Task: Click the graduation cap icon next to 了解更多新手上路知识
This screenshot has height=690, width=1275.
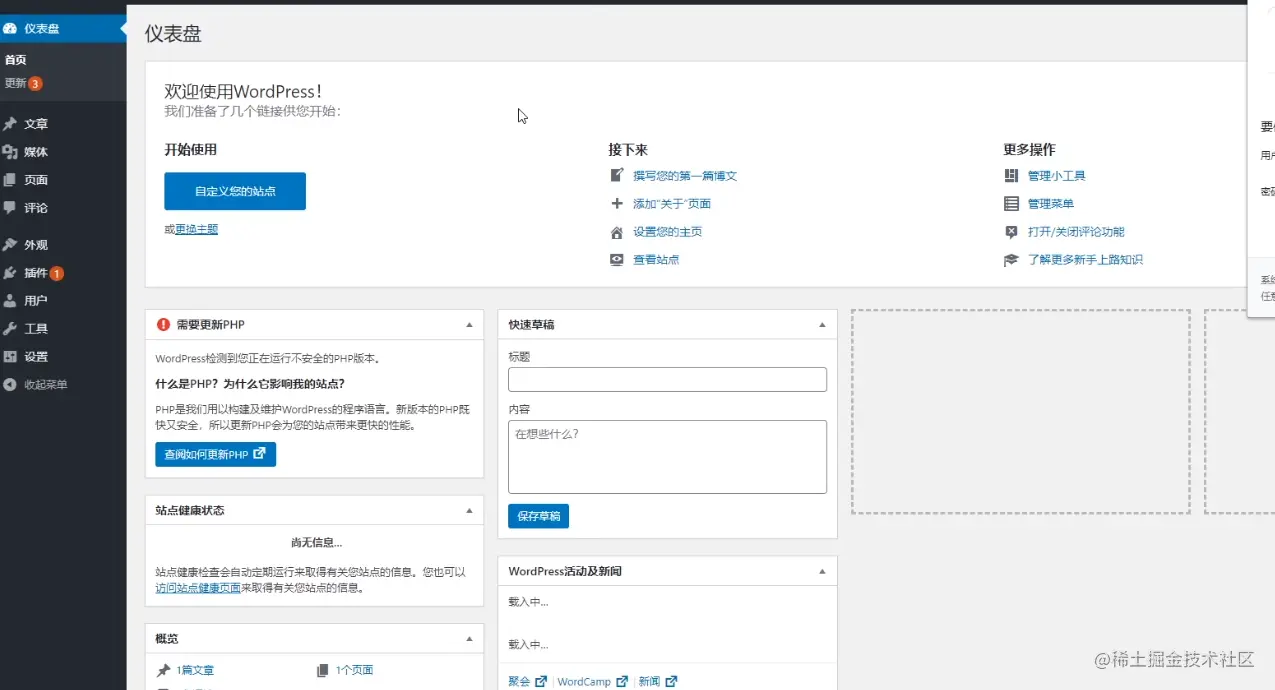Action: coord(1011,260)
